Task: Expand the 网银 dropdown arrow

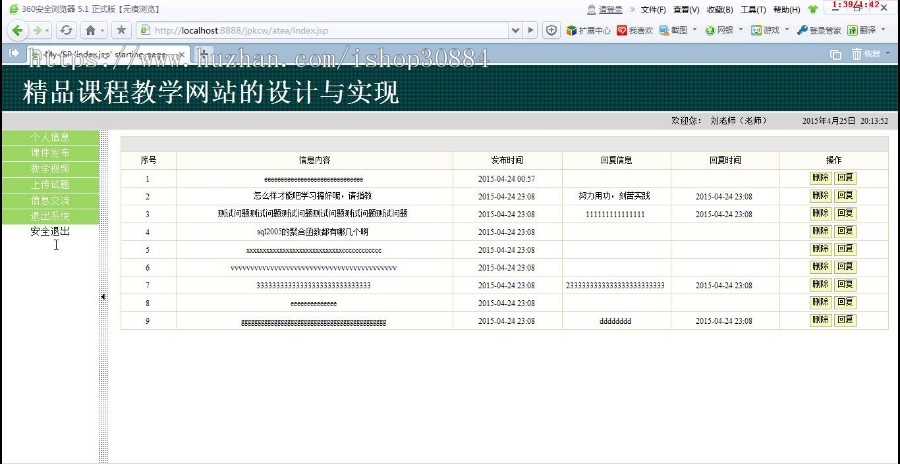Action: coord(740,29)
